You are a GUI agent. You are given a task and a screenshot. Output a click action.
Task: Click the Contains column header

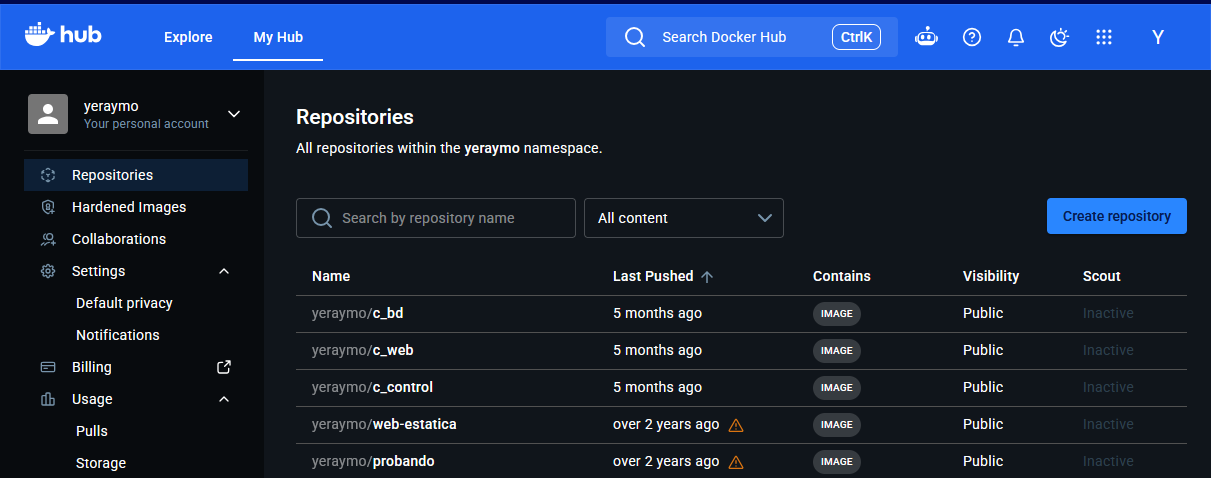tap(842, 276)
